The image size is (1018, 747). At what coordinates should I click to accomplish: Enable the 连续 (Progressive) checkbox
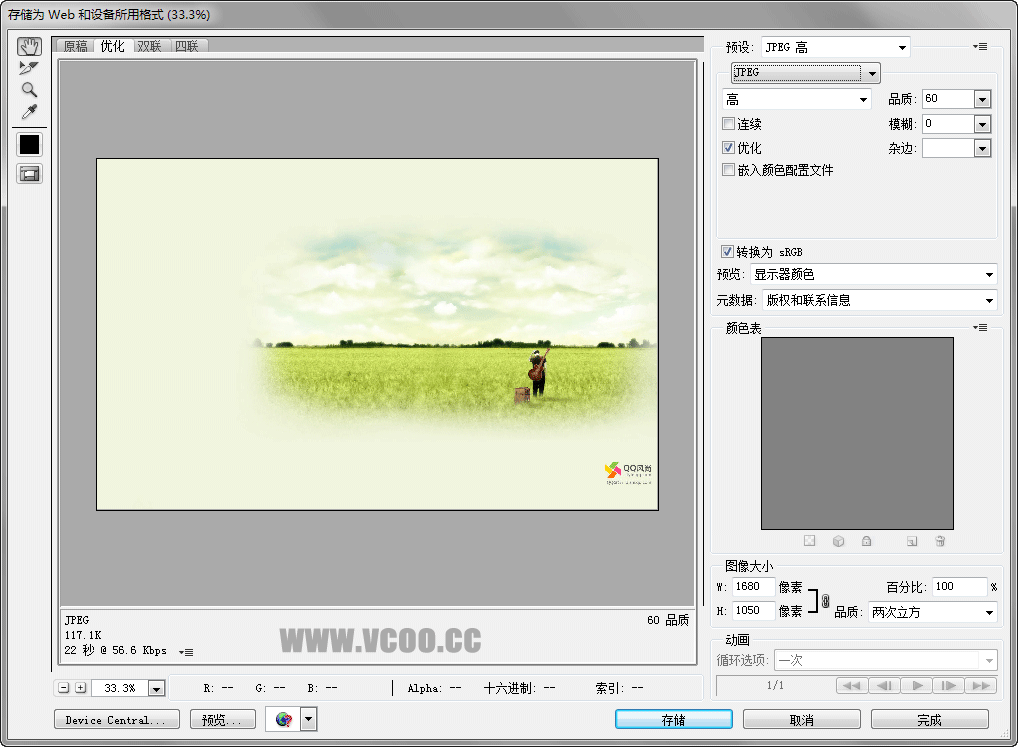point(729,124)
